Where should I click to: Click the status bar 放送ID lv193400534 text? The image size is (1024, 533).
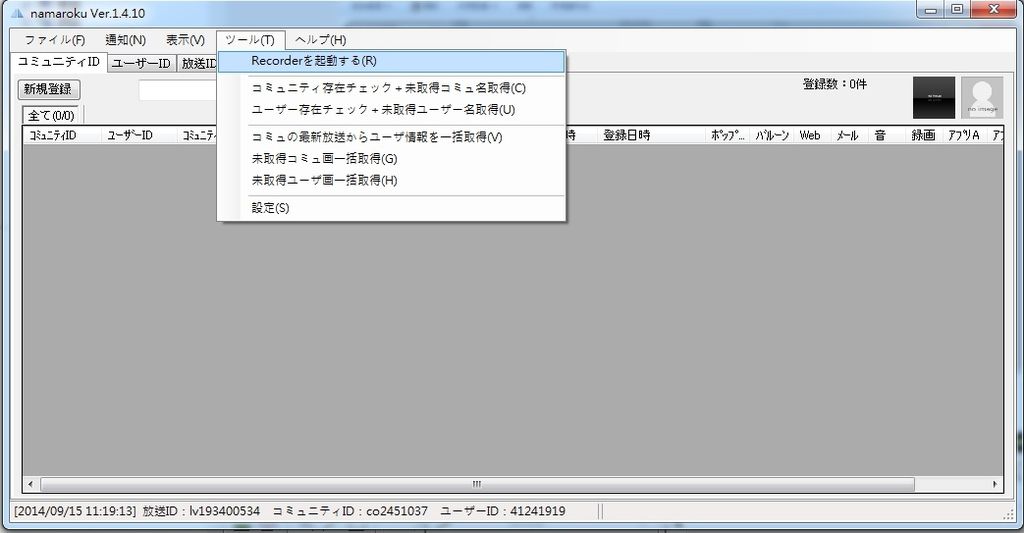coord(201,511)
